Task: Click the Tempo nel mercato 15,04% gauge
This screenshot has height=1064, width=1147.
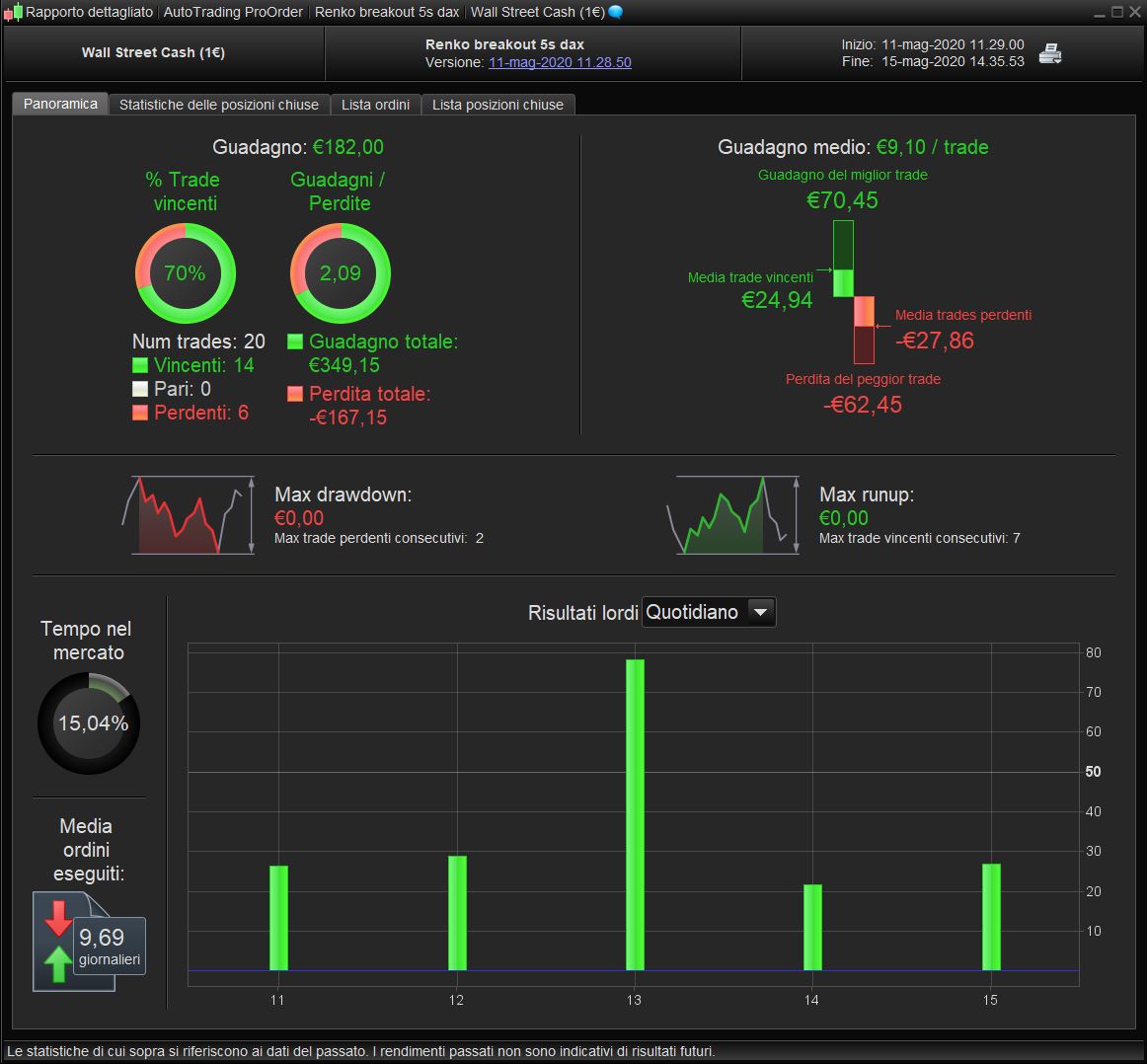Action: coord(89,723)
